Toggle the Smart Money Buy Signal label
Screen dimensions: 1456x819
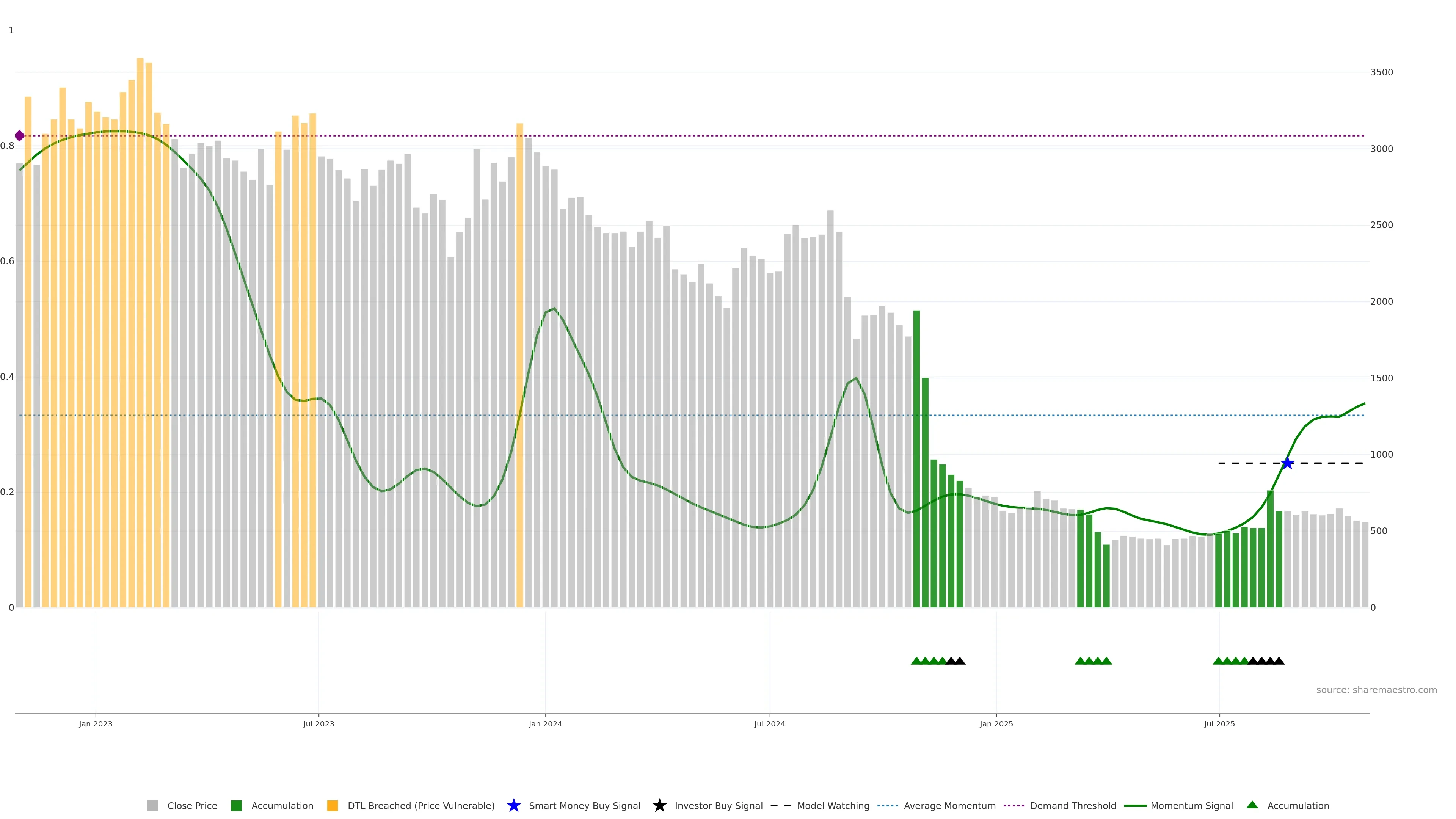[x=584, y=805]
